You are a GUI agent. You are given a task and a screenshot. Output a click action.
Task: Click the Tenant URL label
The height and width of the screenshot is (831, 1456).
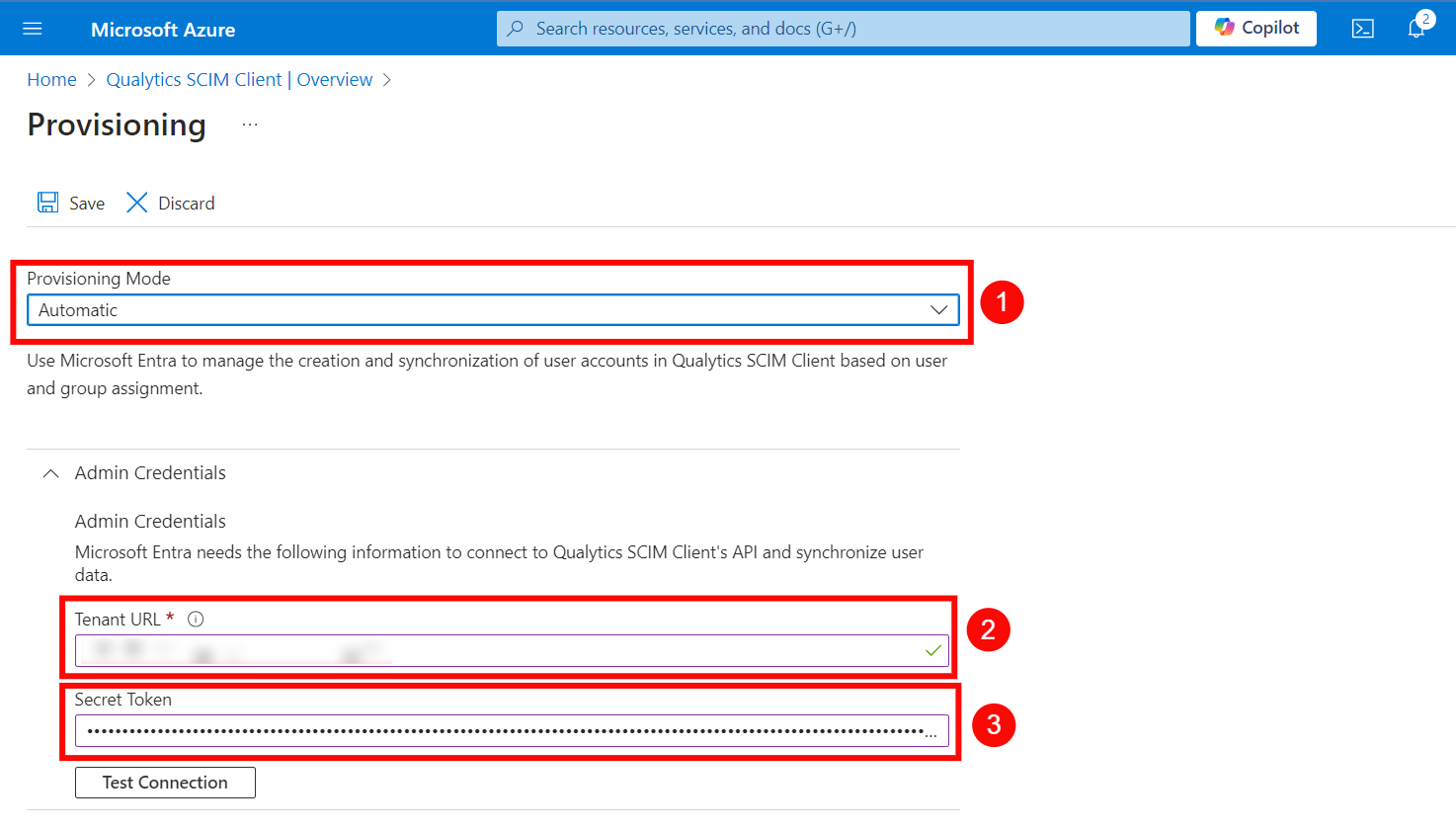pyautogui.click(x=118, y=620)
